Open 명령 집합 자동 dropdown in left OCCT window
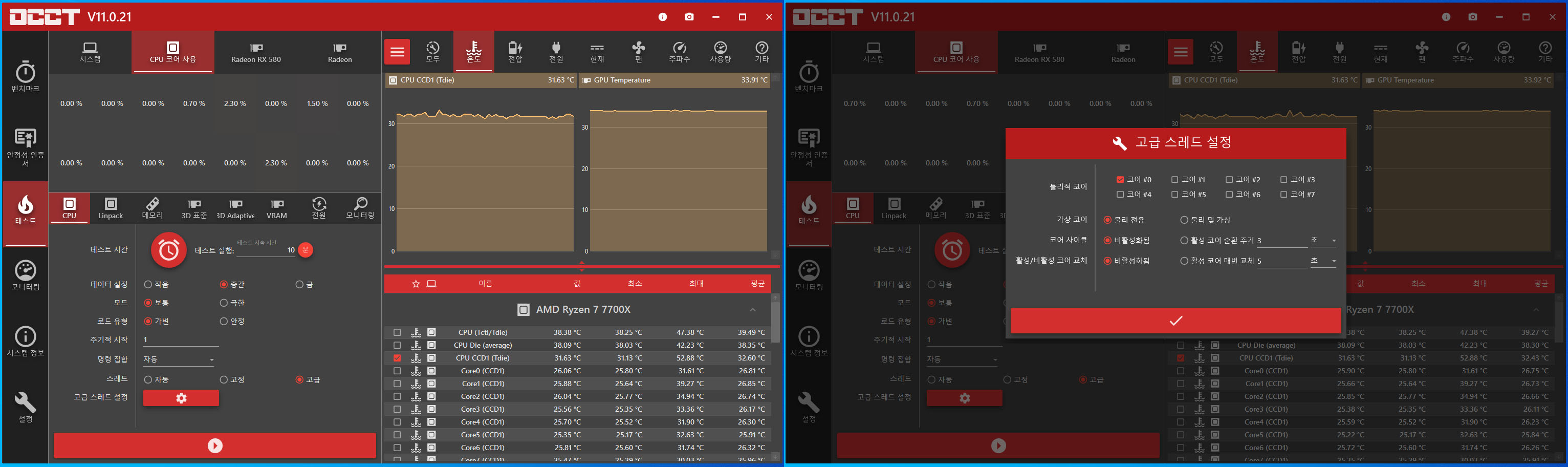 [x=180, y=359]
